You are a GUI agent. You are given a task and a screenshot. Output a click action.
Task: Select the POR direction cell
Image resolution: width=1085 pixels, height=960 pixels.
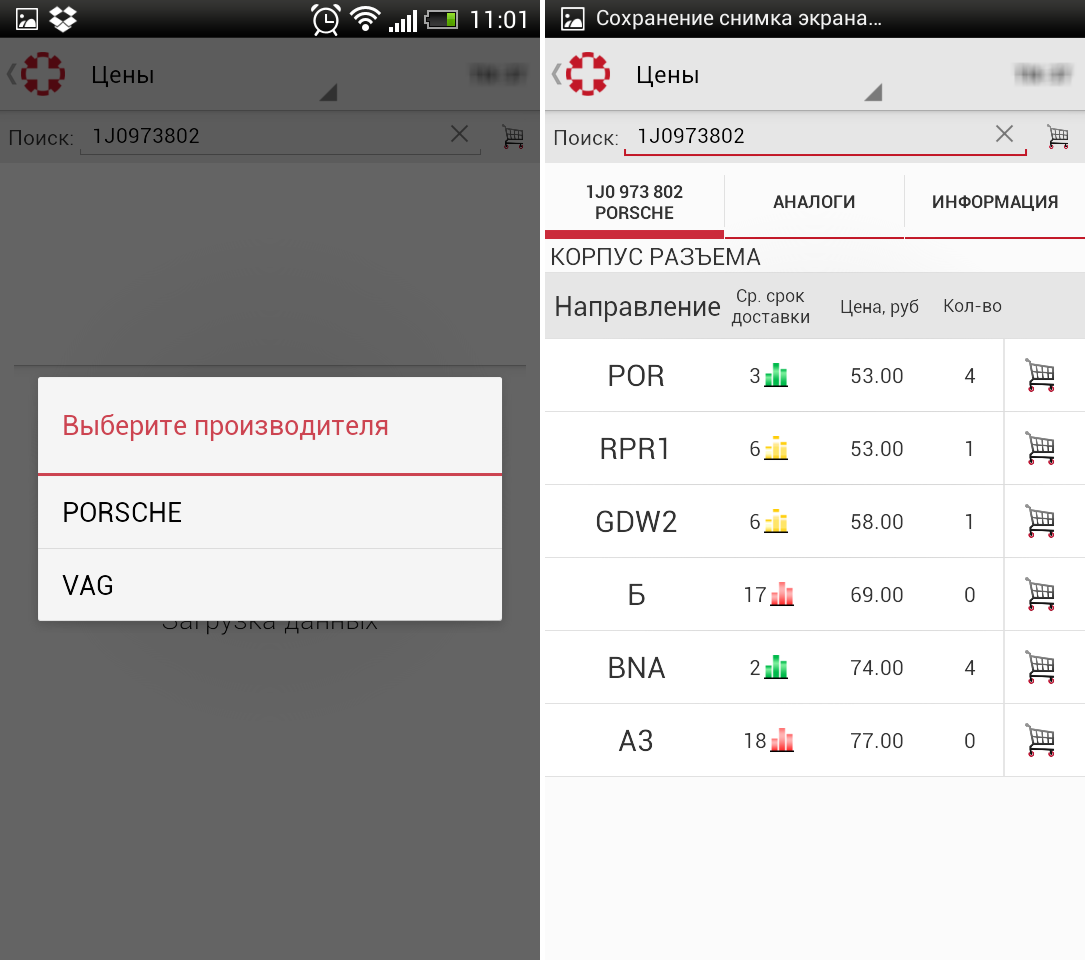click(636, 376)
